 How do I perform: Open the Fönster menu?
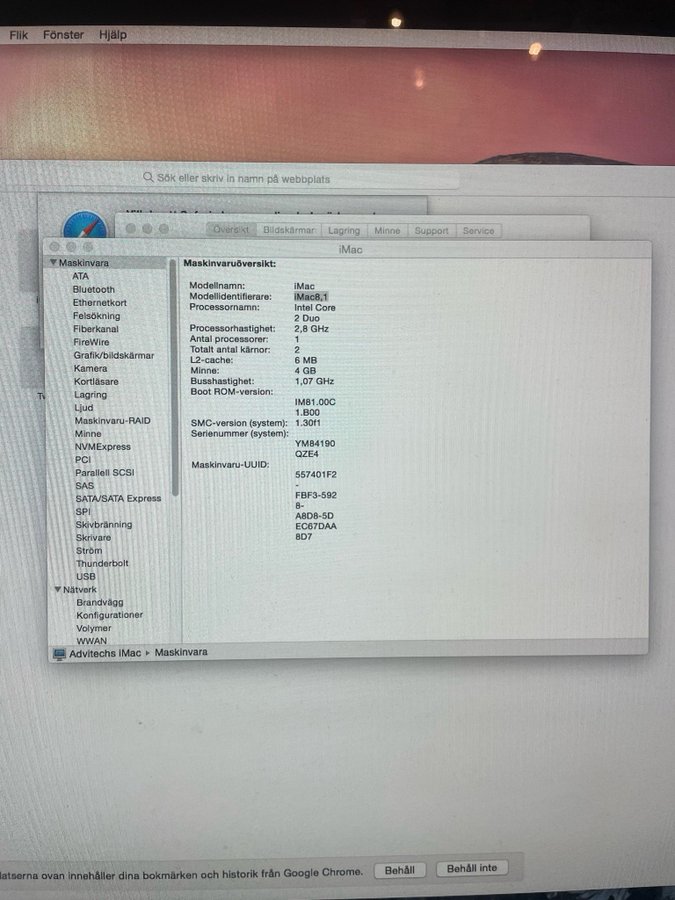[x=63, y=34]
